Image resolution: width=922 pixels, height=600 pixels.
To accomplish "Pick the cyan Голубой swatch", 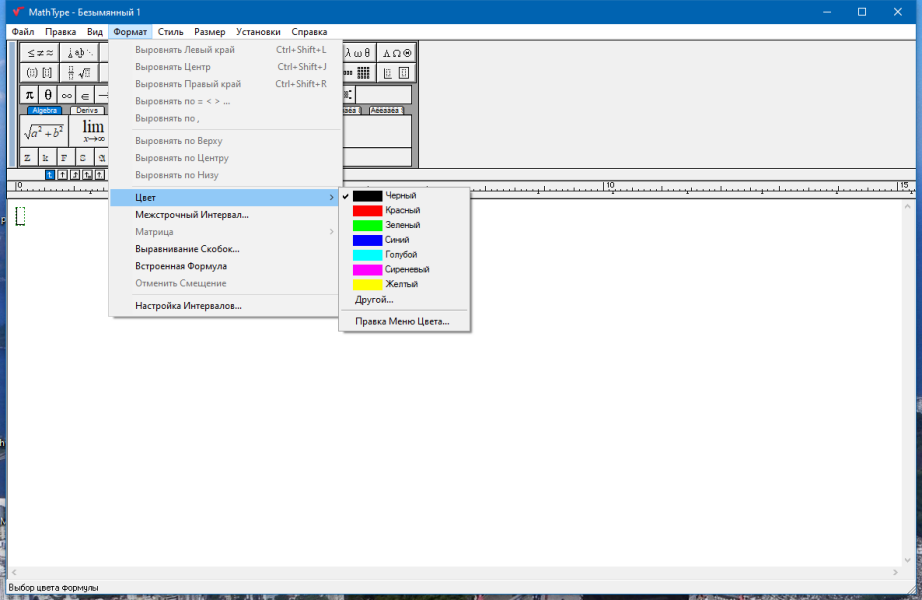I will click(368, 255).
